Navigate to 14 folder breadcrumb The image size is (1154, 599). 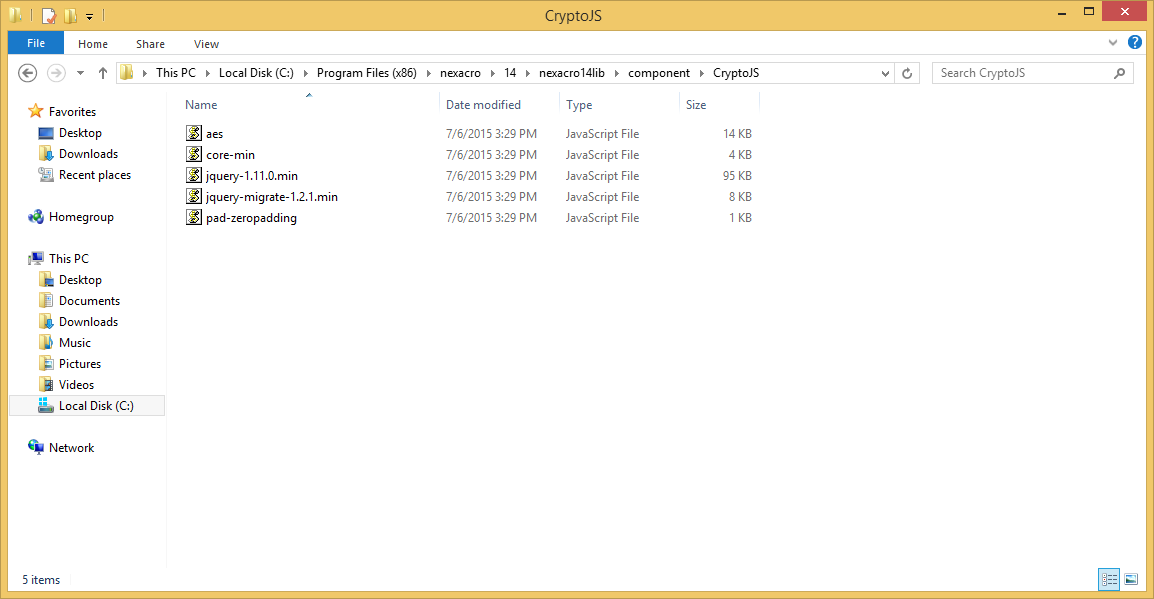point(510,73)
